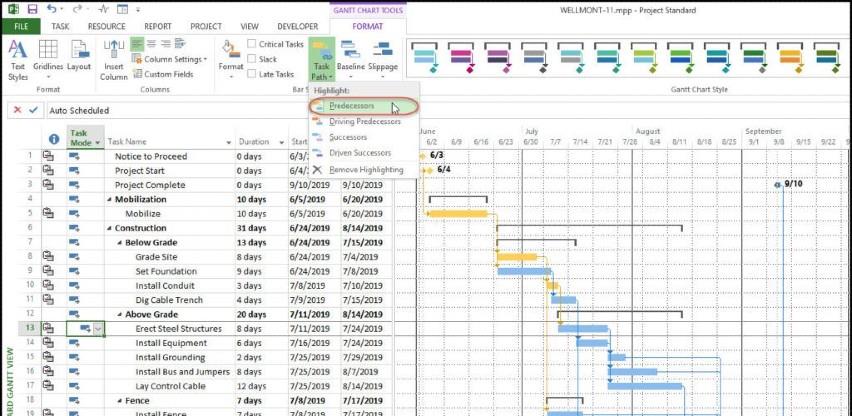Click the Layout icon in the ribbon
The image size is (852, 416).
79,58
